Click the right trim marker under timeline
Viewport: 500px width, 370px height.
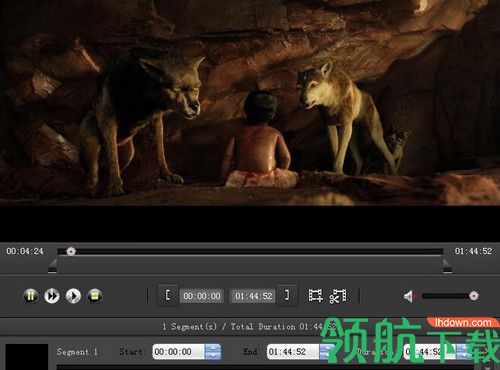point(447,266)
